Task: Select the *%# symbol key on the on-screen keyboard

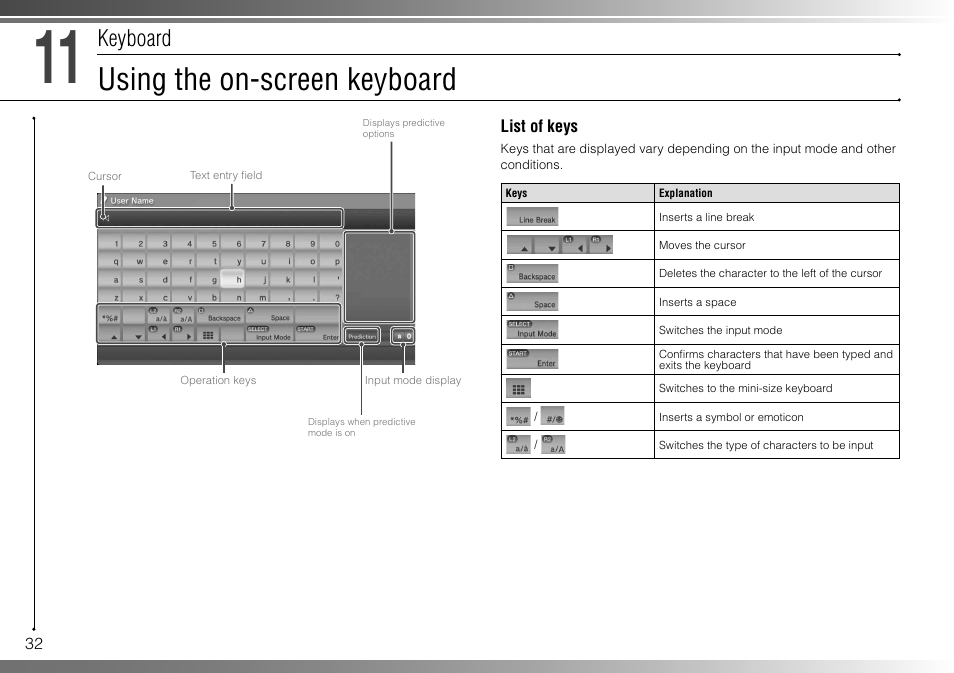Action: coord(110,315)
